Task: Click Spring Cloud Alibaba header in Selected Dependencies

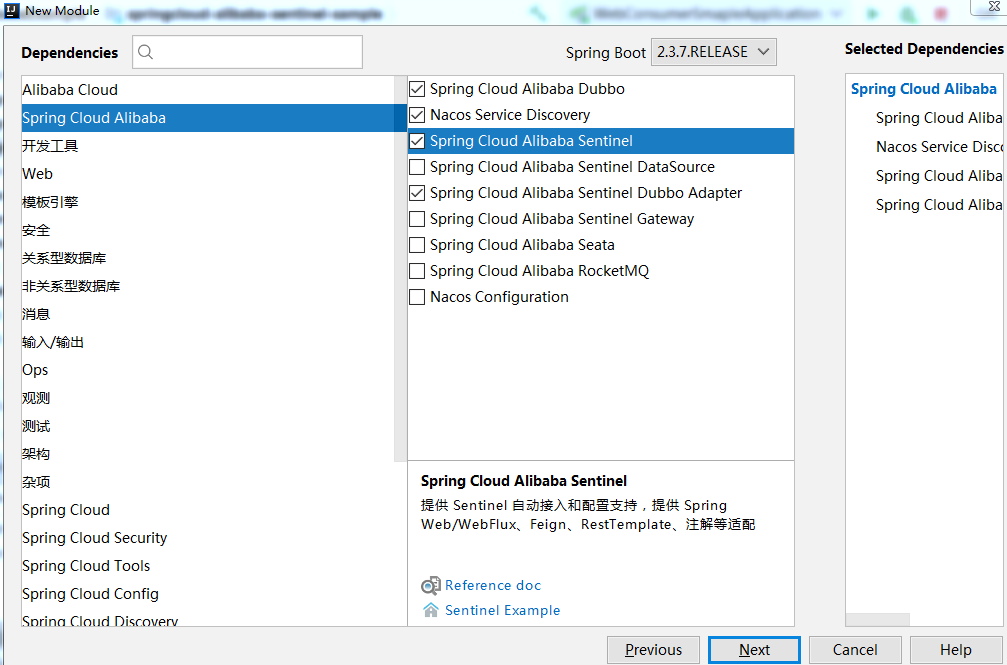Action: coord(924,89)
